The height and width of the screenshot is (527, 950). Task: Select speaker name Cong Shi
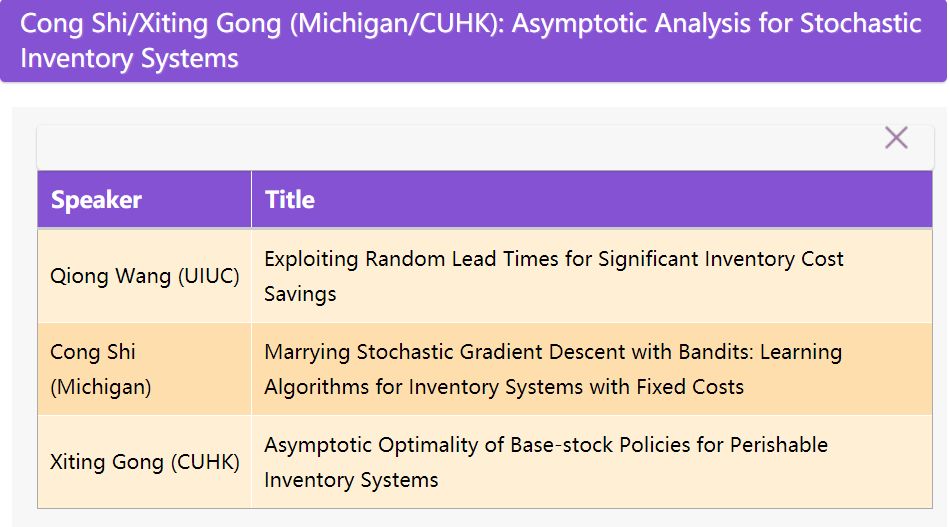click(93, 352)
